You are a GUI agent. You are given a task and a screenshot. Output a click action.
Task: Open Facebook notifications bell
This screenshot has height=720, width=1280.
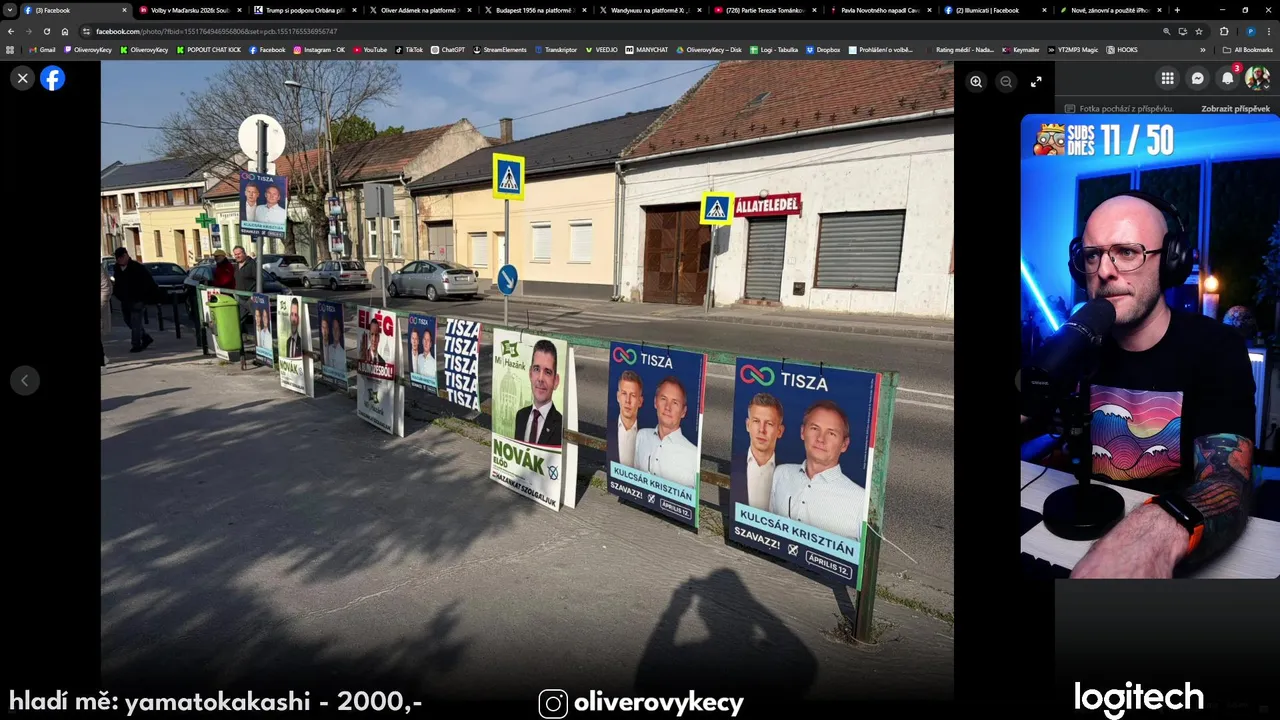[1227, 78]
